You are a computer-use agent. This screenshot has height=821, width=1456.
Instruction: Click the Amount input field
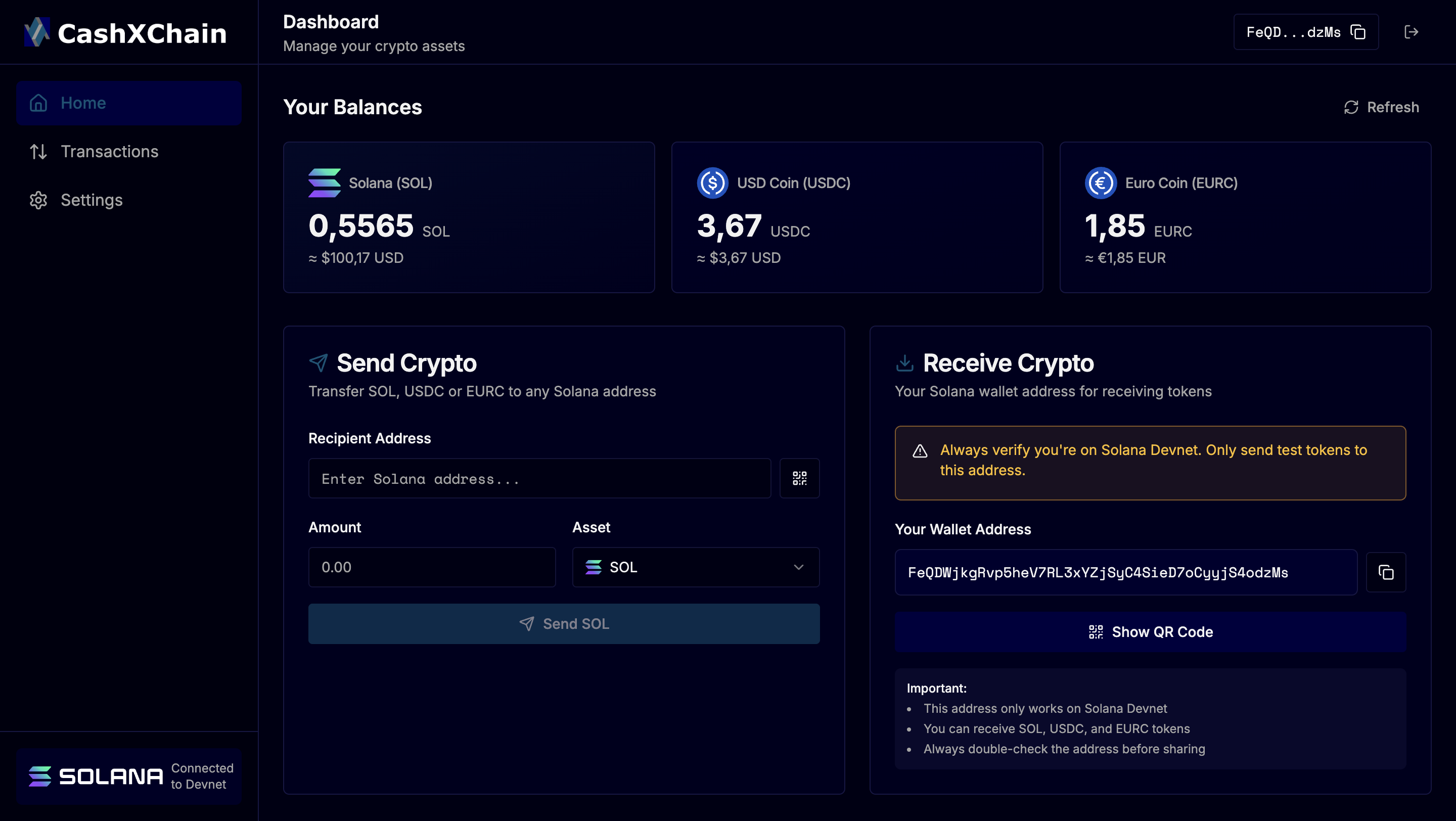[x=432, y=567]
